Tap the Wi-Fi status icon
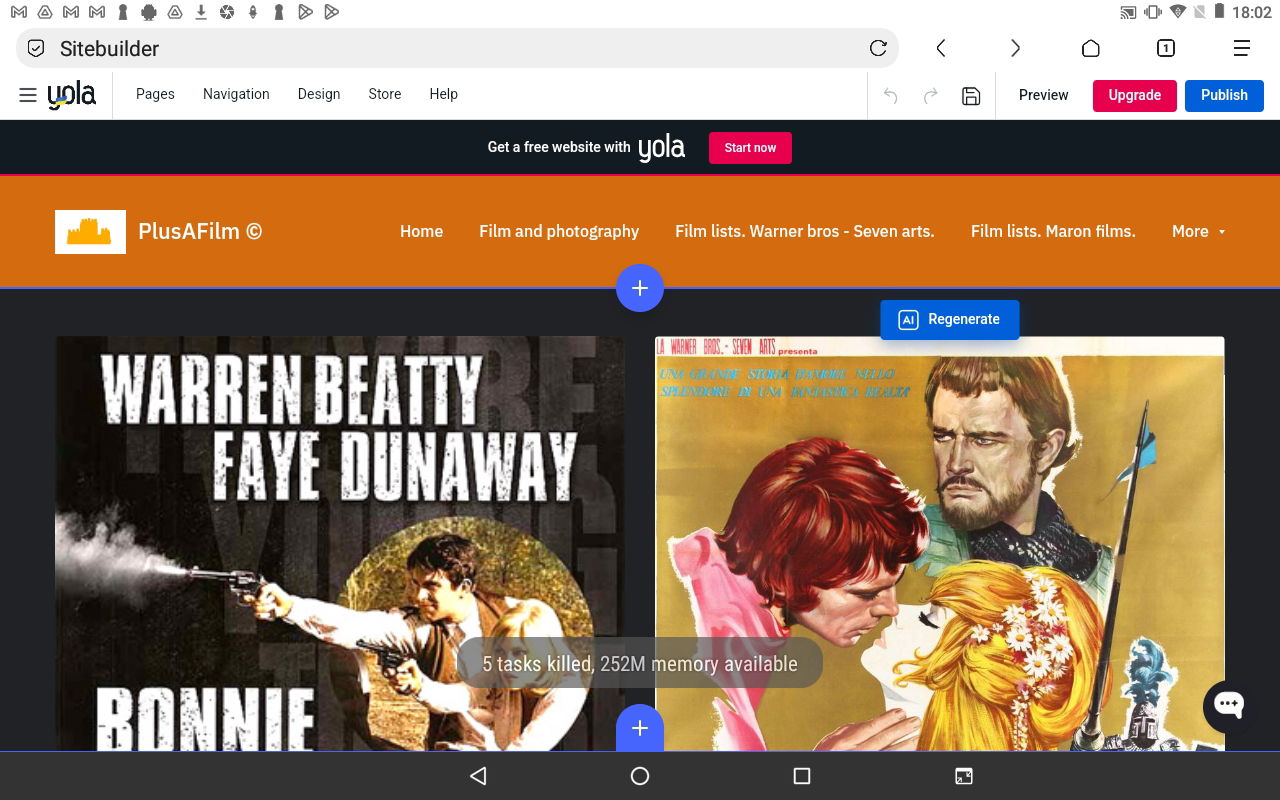 pyautogui.click(x=1178, y=12)
